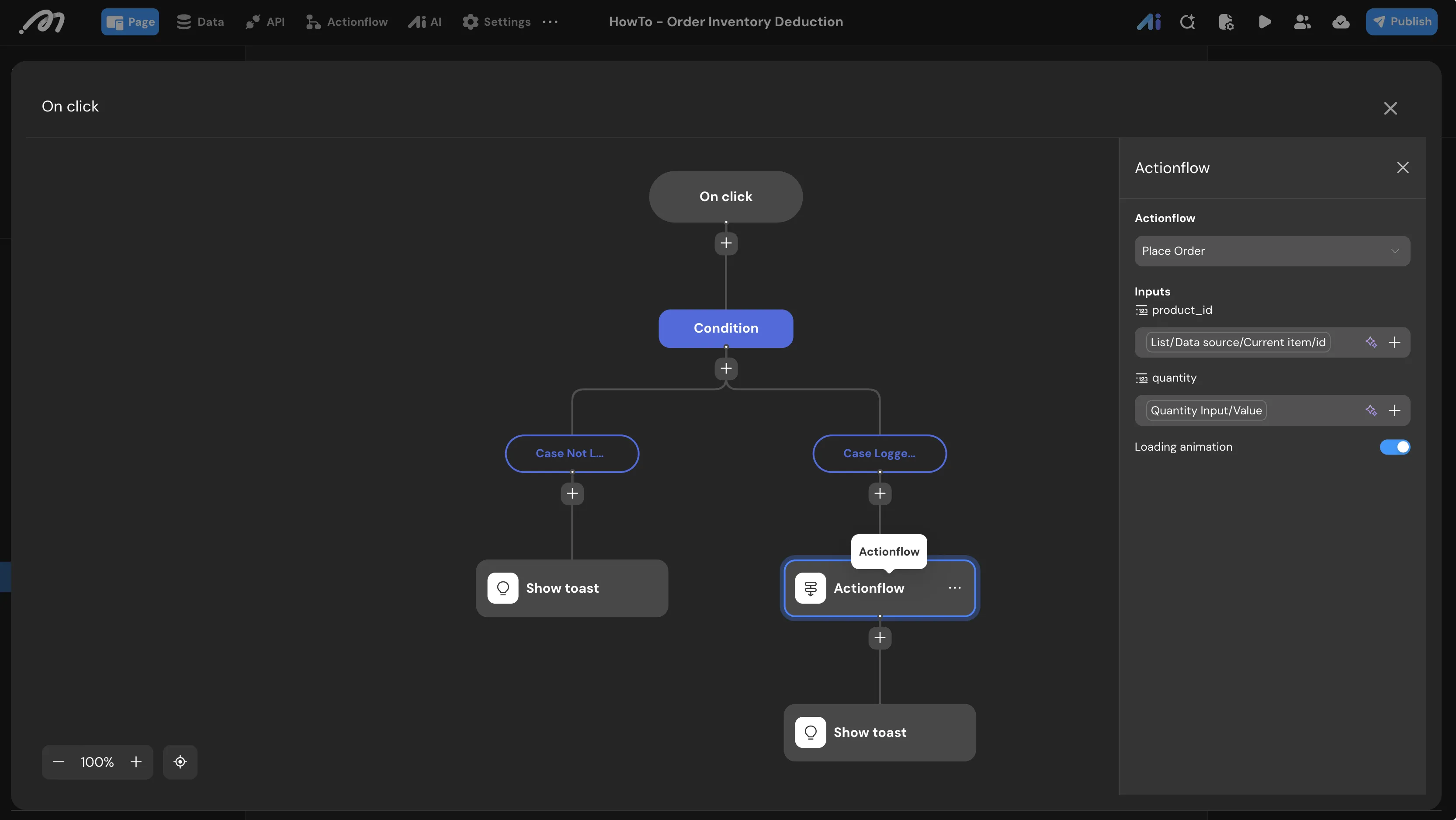Open the Place Order actionflow dropdown
The image size is (1456, 820).
coord(1272,251)
